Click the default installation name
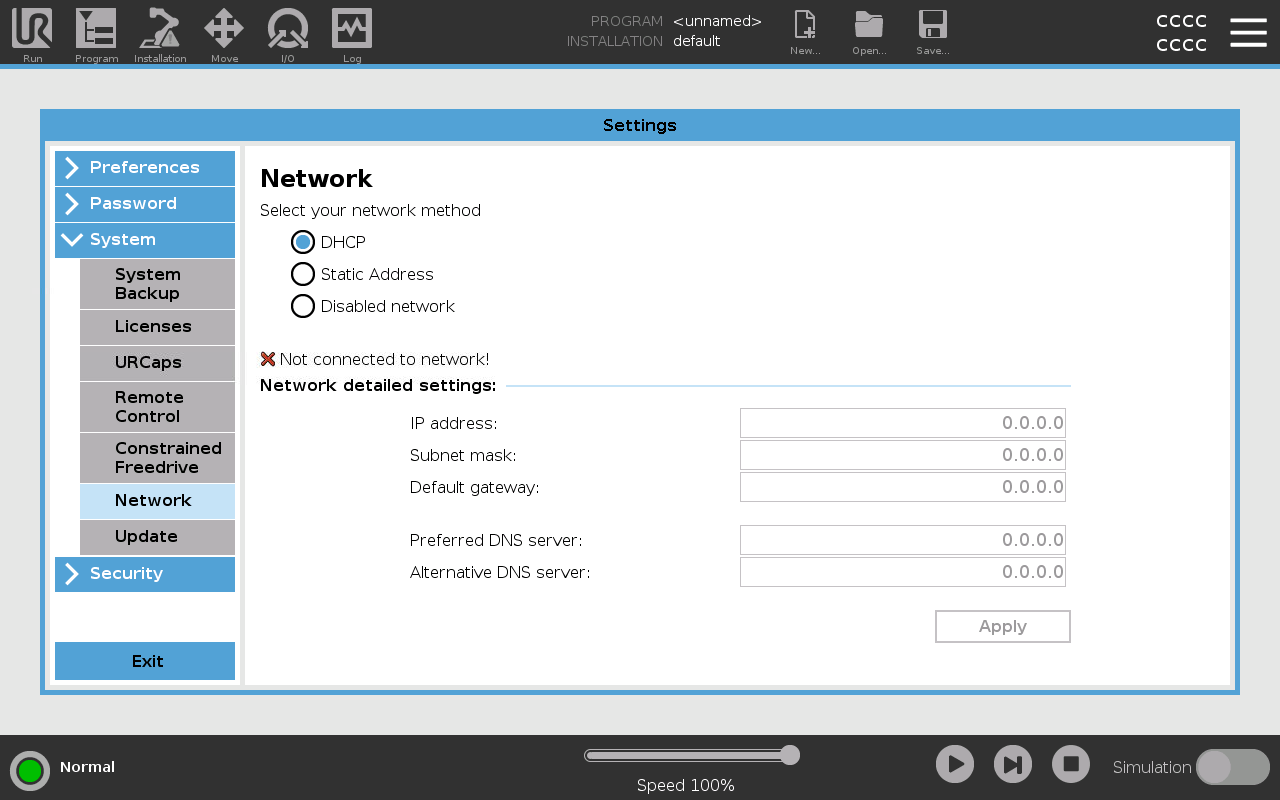 tap(697, 41)
